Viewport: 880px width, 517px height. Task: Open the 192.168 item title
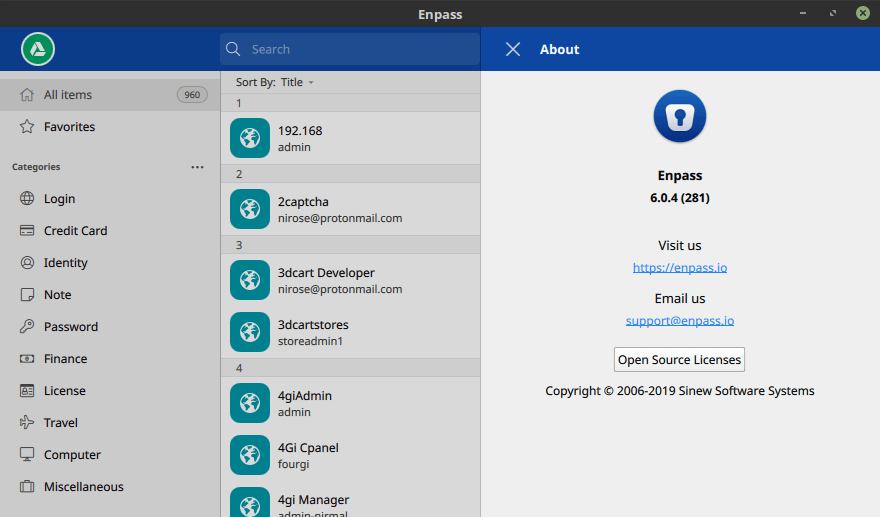300,130
